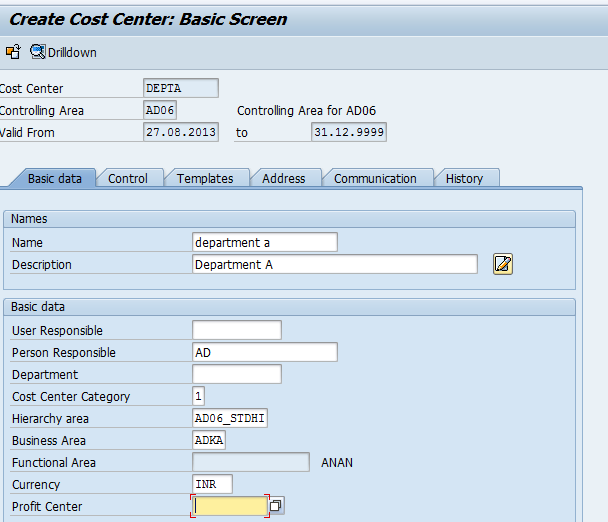Click the ANAN text beside Functional Area
The image size is (608, 522).
pos(337,463)
